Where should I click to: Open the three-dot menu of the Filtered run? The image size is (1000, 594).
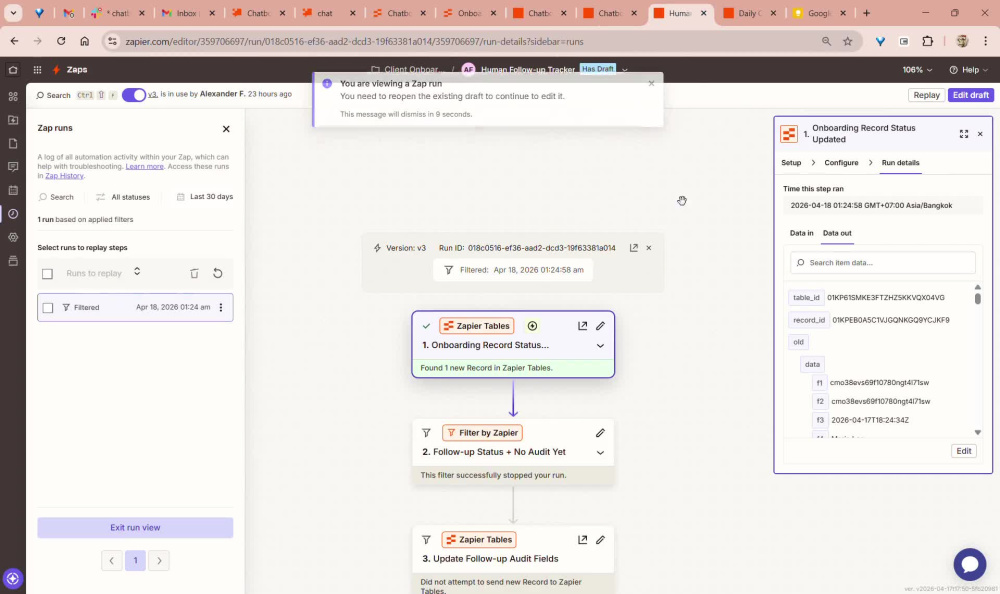[x=221, y=308]
